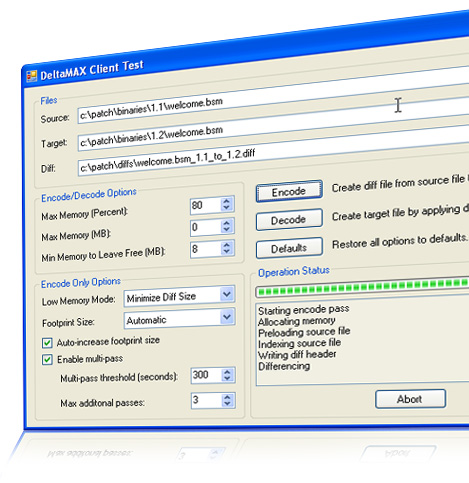The width and height of the screenshot is (469, 483).
Task: Click the DeltaMAX app icon in title bar
Action: pyautogui.click(x=31, y=76)
